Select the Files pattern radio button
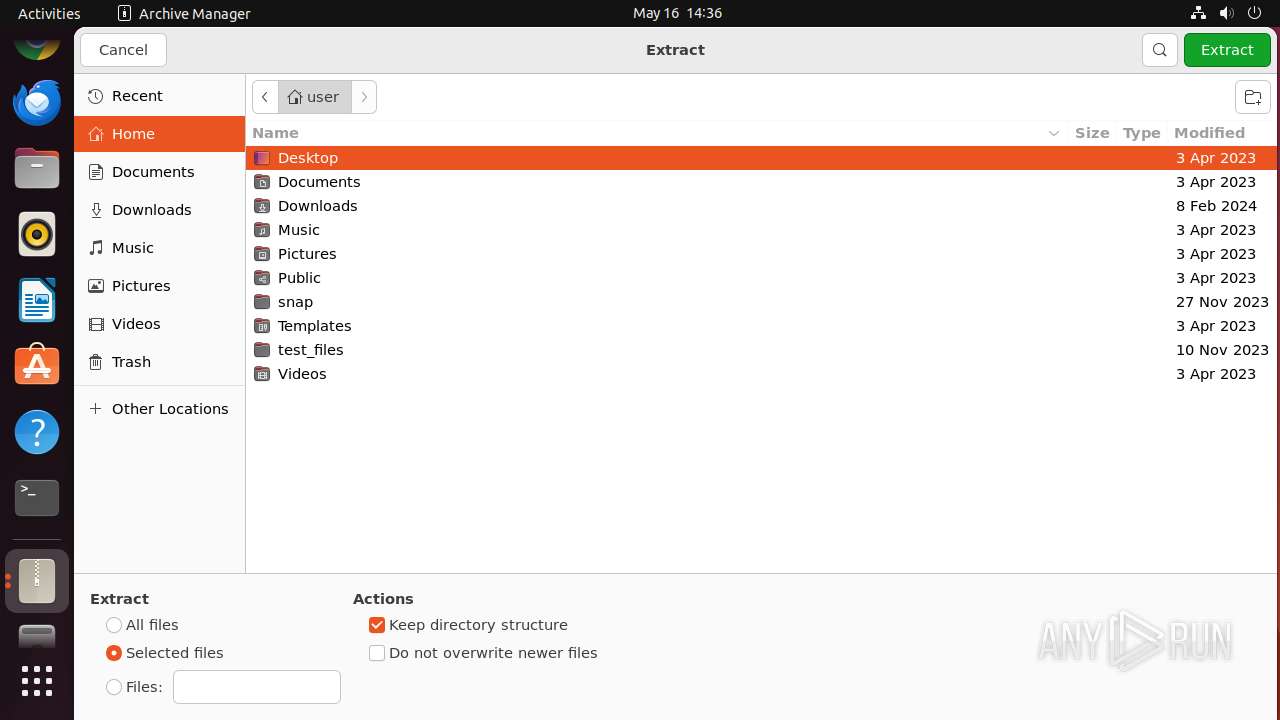Viewport: 1280px width, 720px height. coord(114,687)
